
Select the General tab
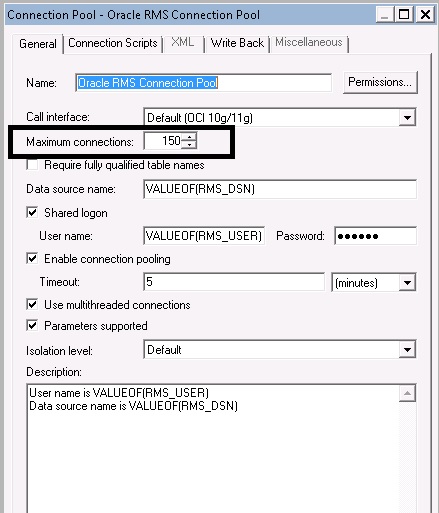38,44
